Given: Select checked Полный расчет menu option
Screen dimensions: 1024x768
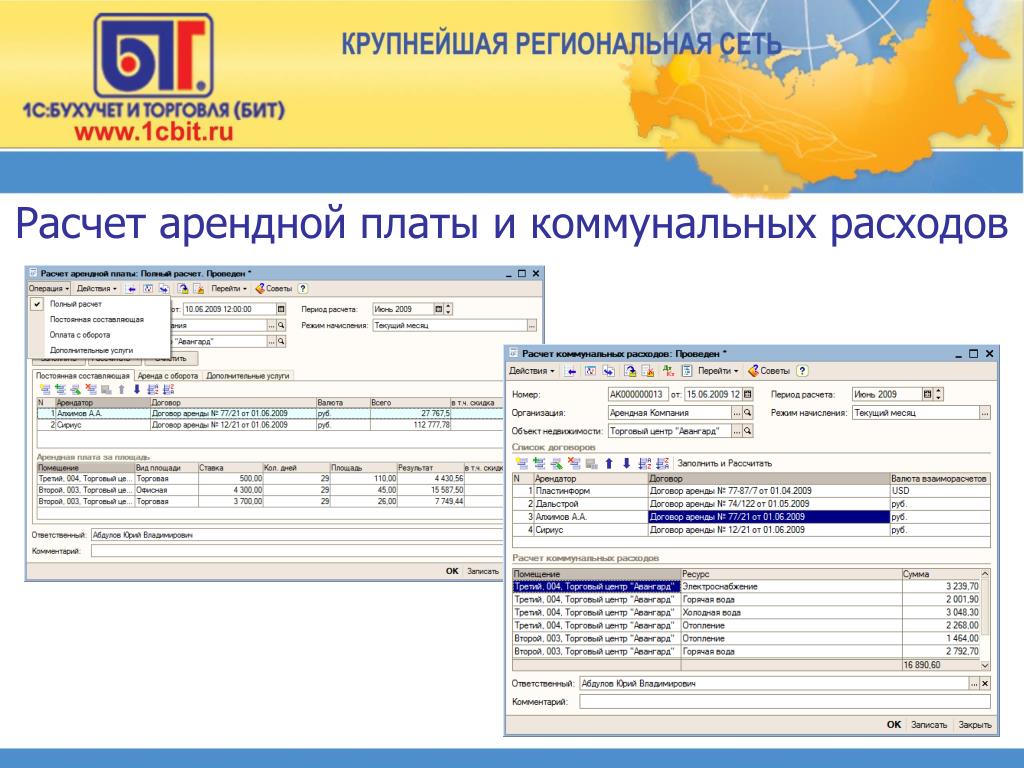Looking at the screenshot, I should point(75,304).
